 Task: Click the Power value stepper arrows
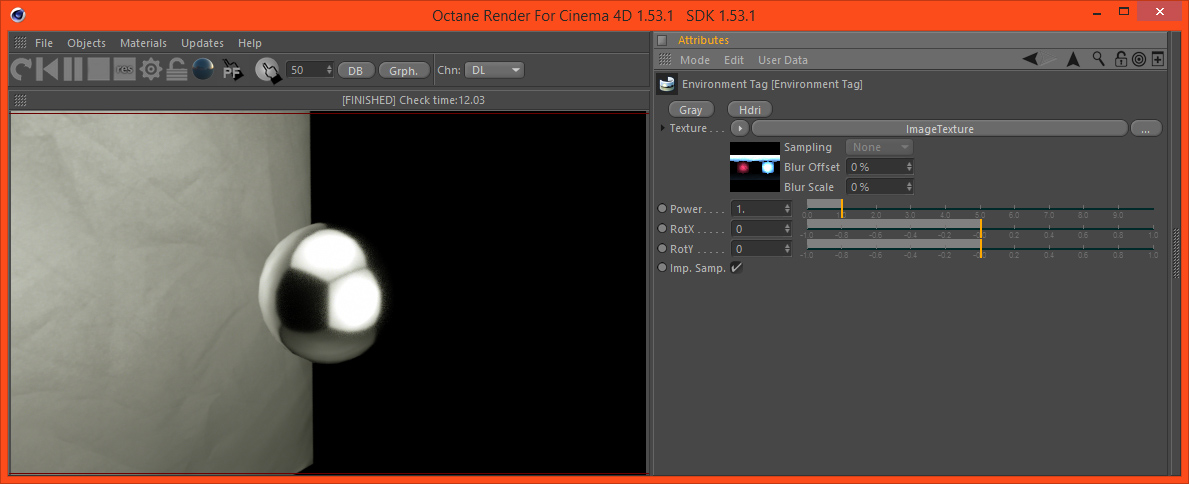(x=787, y=208)
